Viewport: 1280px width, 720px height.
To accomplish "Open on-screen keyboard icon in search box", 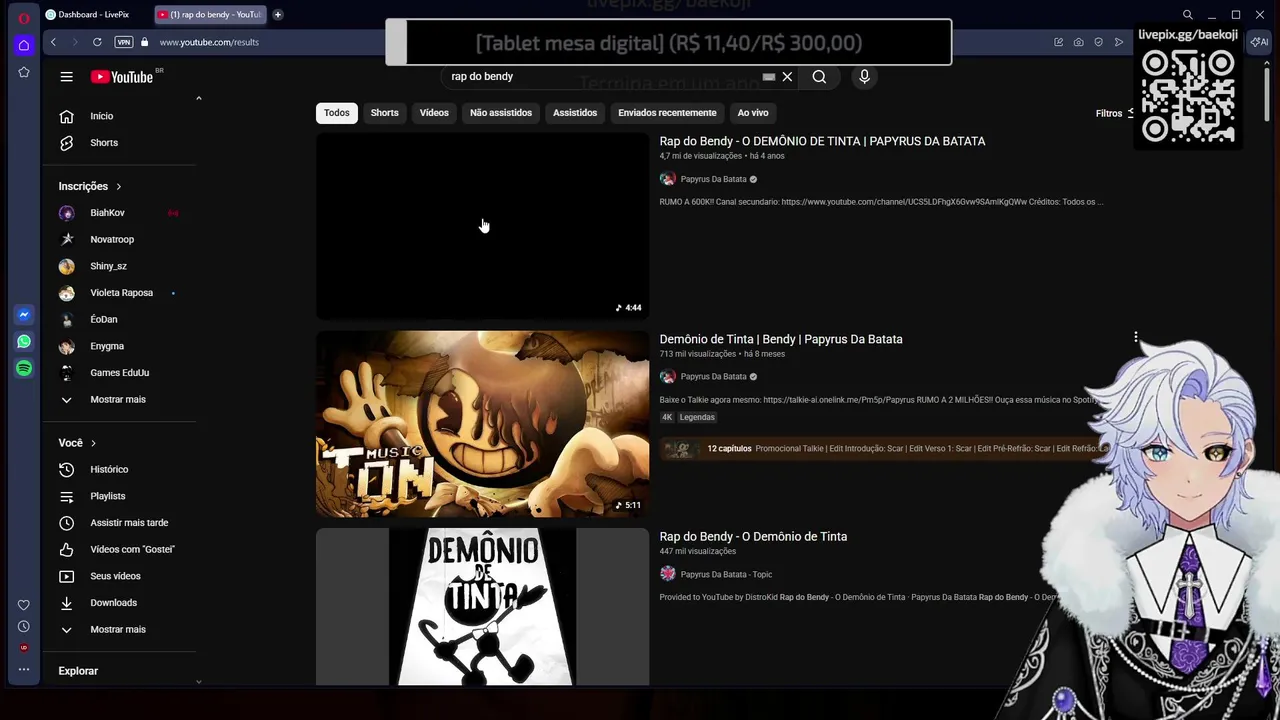I will (768, 77).
